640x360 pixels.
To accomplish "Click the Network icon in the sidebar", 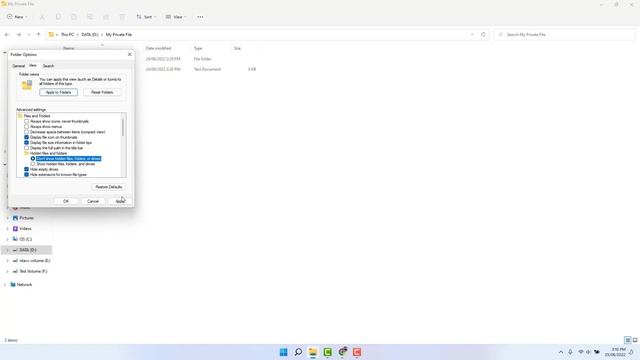I will coord(13,284).
